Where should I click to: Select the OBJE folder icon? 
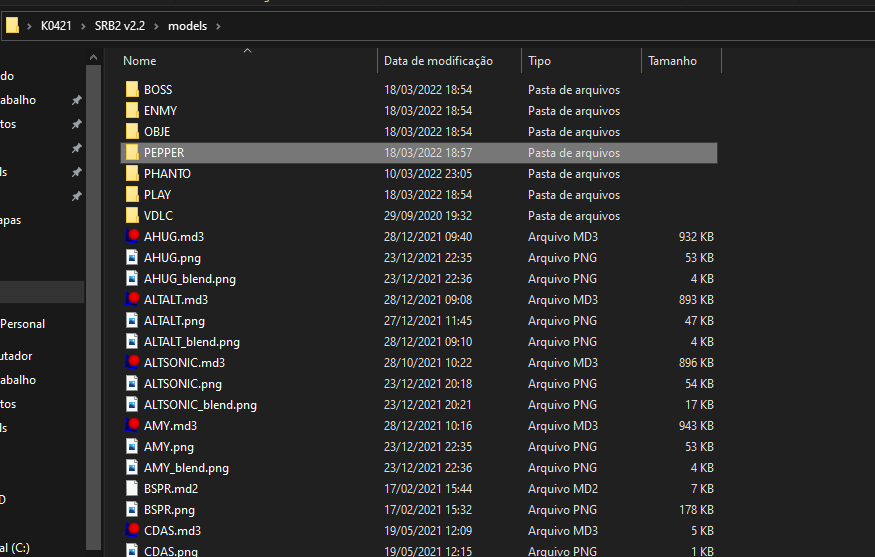coord(132,132)
